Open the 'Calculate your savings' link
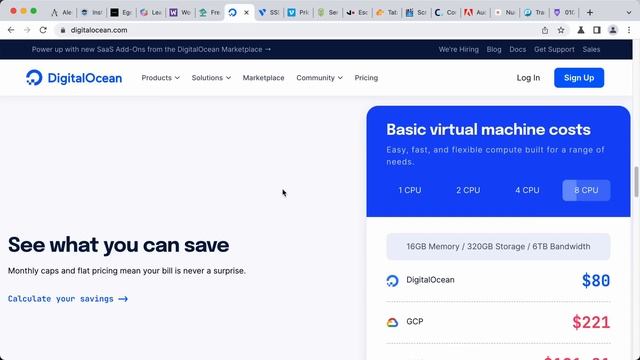This screenshot has height=360, width=640. point(68,299)
